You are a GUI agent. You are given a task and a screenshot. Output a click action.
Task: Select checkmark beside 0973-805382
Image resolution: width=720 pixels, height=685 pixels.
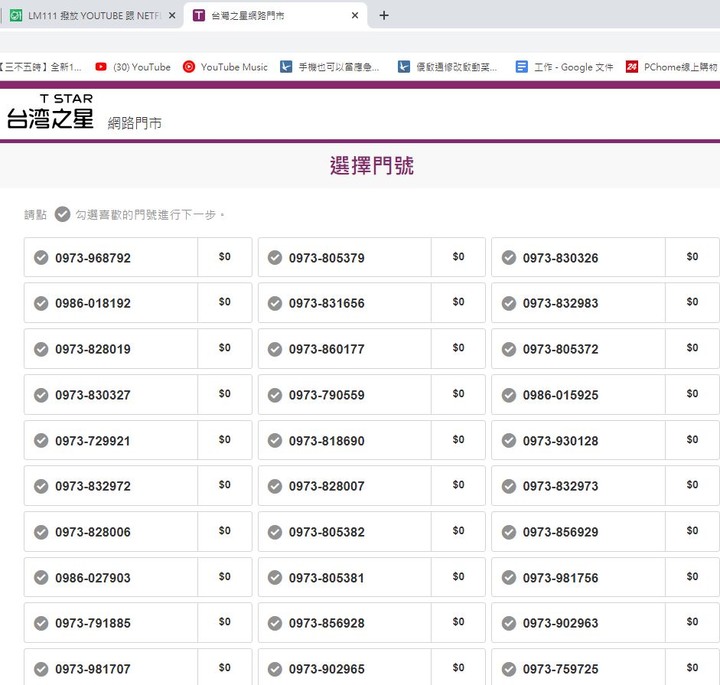click(275, 532)
